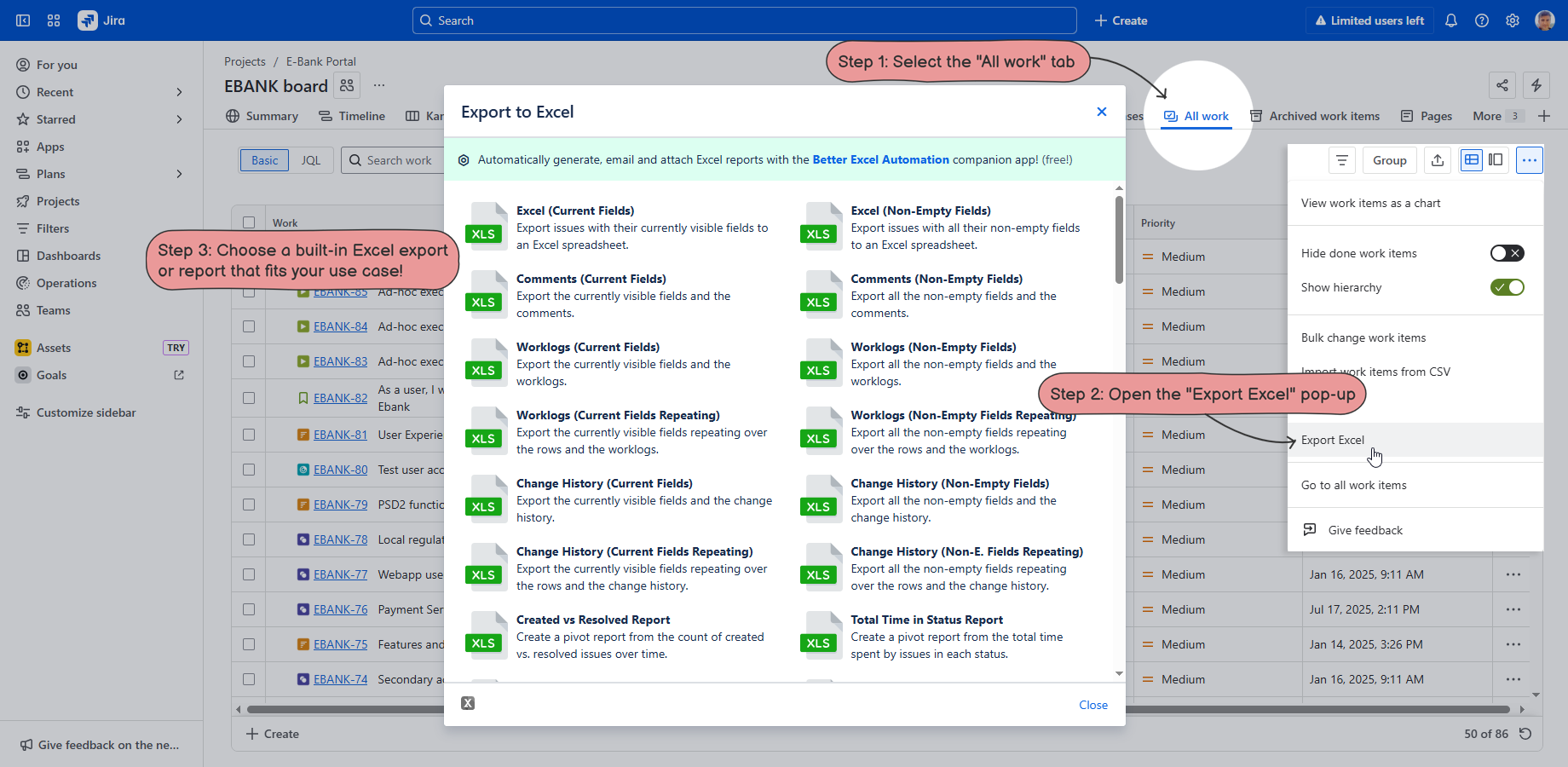The height and width of the screenshot is (767, 1568).
Task: Focus the Search work input
Action: [x=393, y=160]
